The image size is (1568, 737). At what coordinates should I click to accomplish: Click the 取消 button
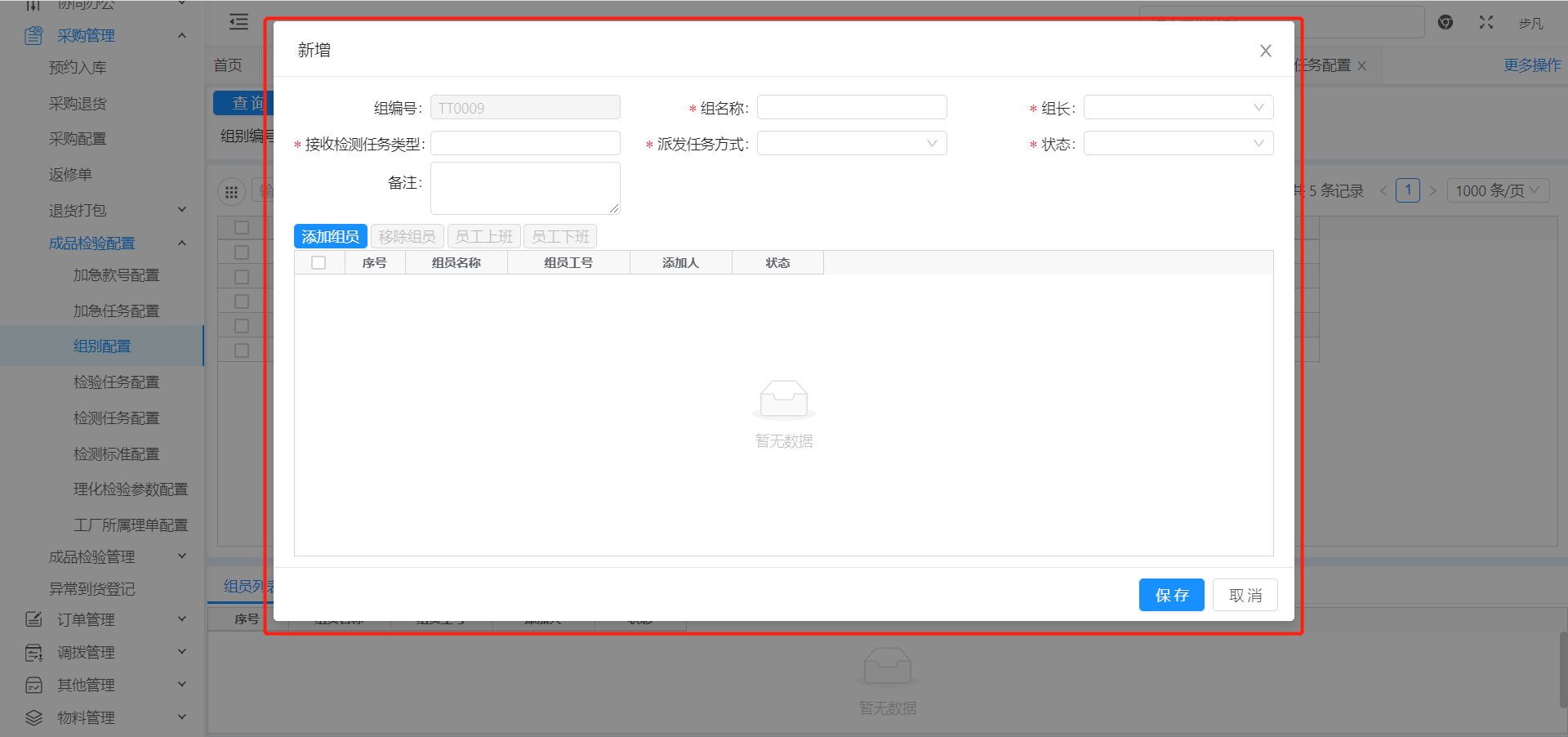coord(1245,596)
